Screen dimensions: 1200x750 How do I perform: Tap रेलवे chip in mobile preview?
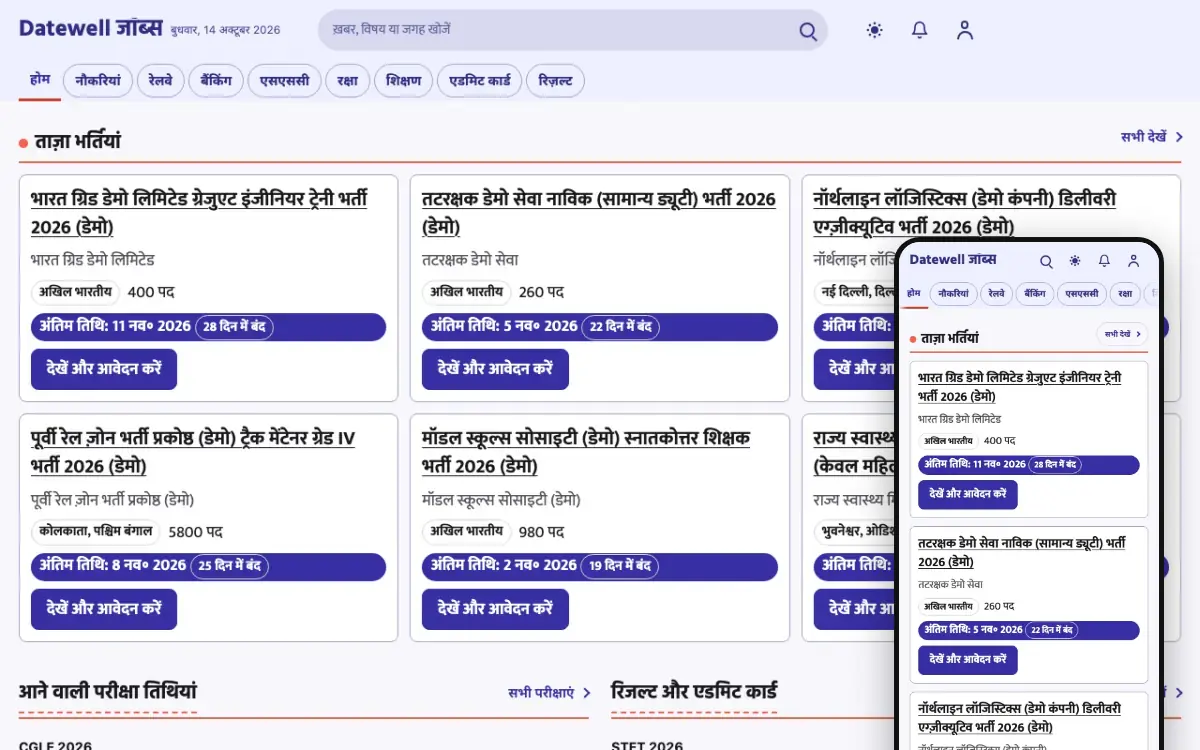point(997,294)
